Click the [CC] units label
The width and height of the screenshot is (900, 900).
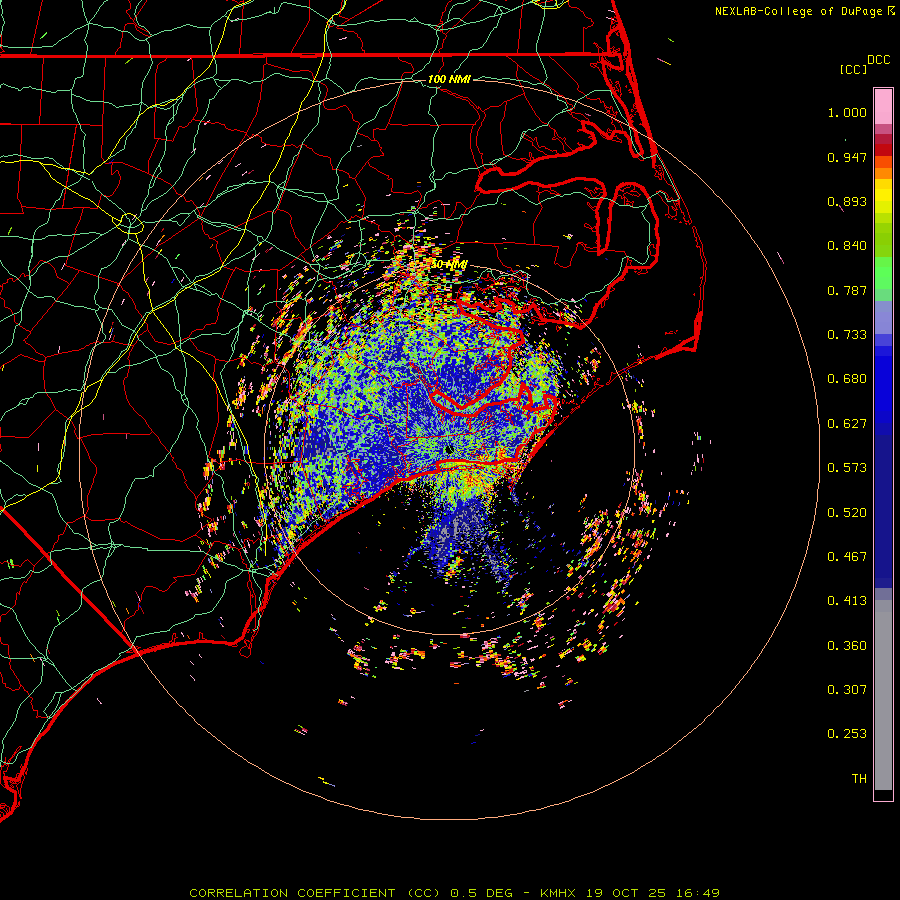(854, 69)
